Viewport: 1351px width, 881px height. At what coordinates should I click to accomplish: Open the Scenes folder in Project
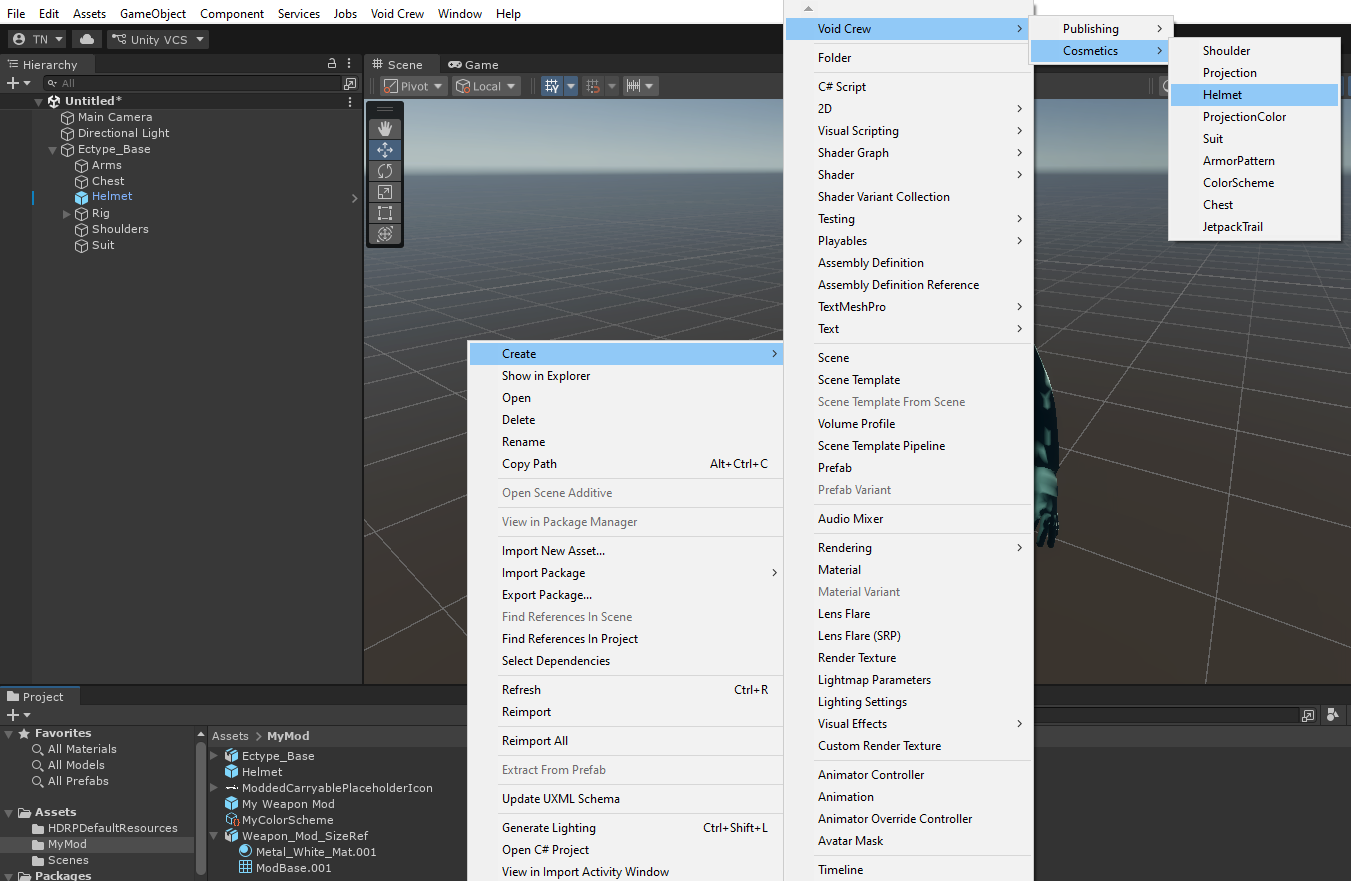point(68,860)
